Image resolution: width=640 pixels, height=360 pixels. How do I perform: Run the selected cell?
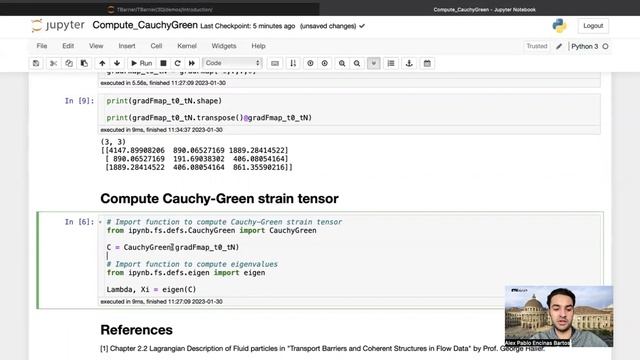[x=141, y=63]
